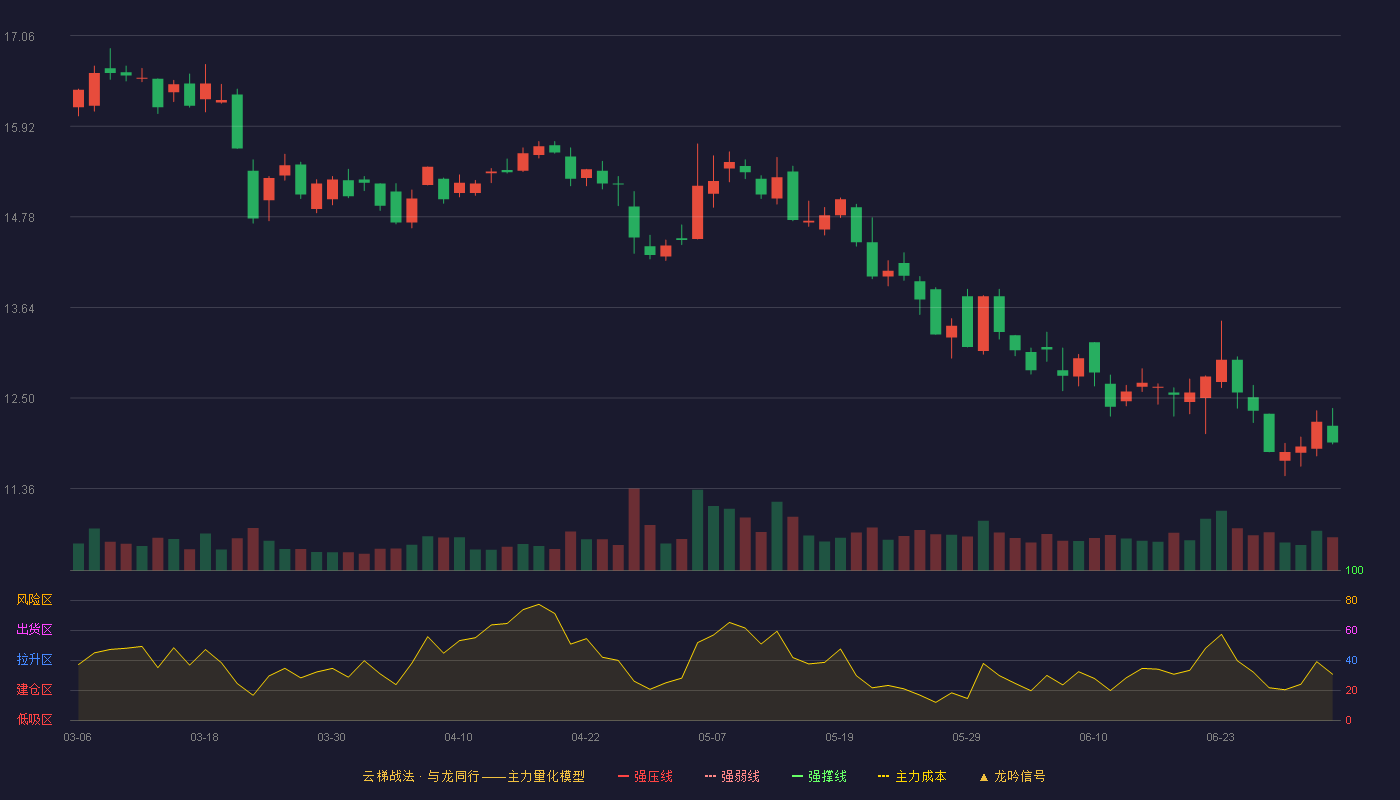Click the 04-22 date axis label
The width and height of the screenshot is (1400, 800).
585,737
